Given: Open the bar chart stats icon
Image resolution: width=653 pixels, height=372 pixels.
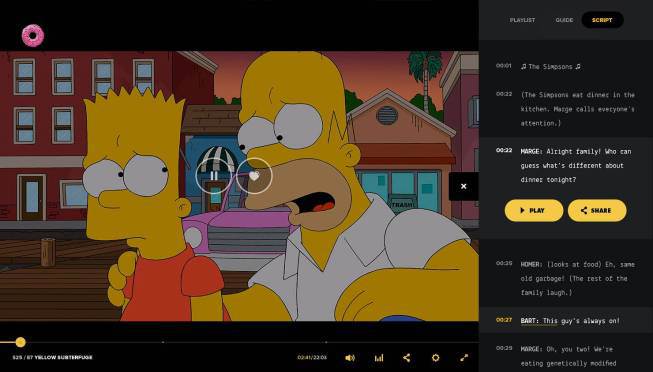Looking at the screenshot, I should pos(379,358).
